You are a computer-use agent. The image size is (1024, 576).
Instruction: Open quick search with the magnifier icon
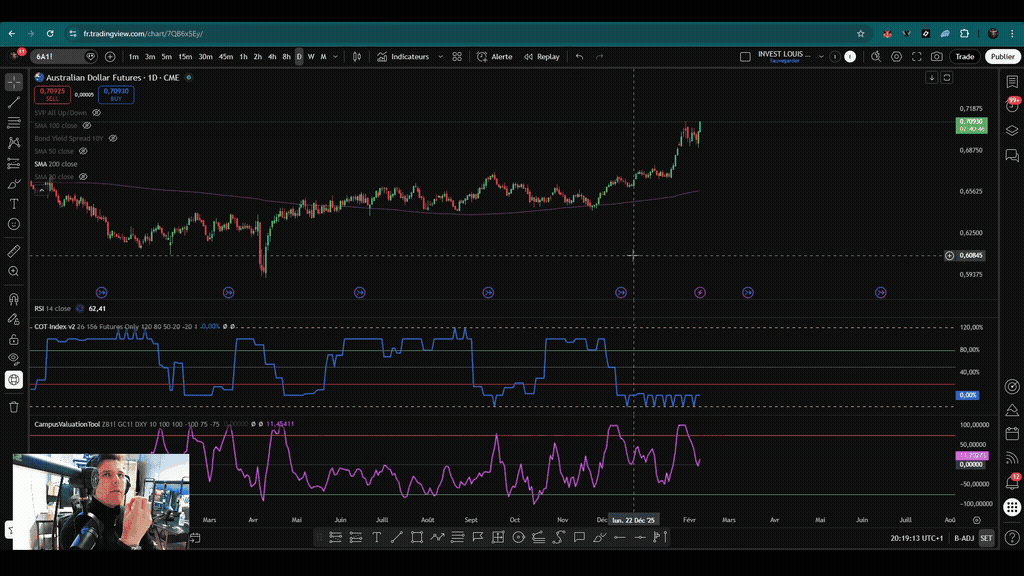tap(876, 57)
